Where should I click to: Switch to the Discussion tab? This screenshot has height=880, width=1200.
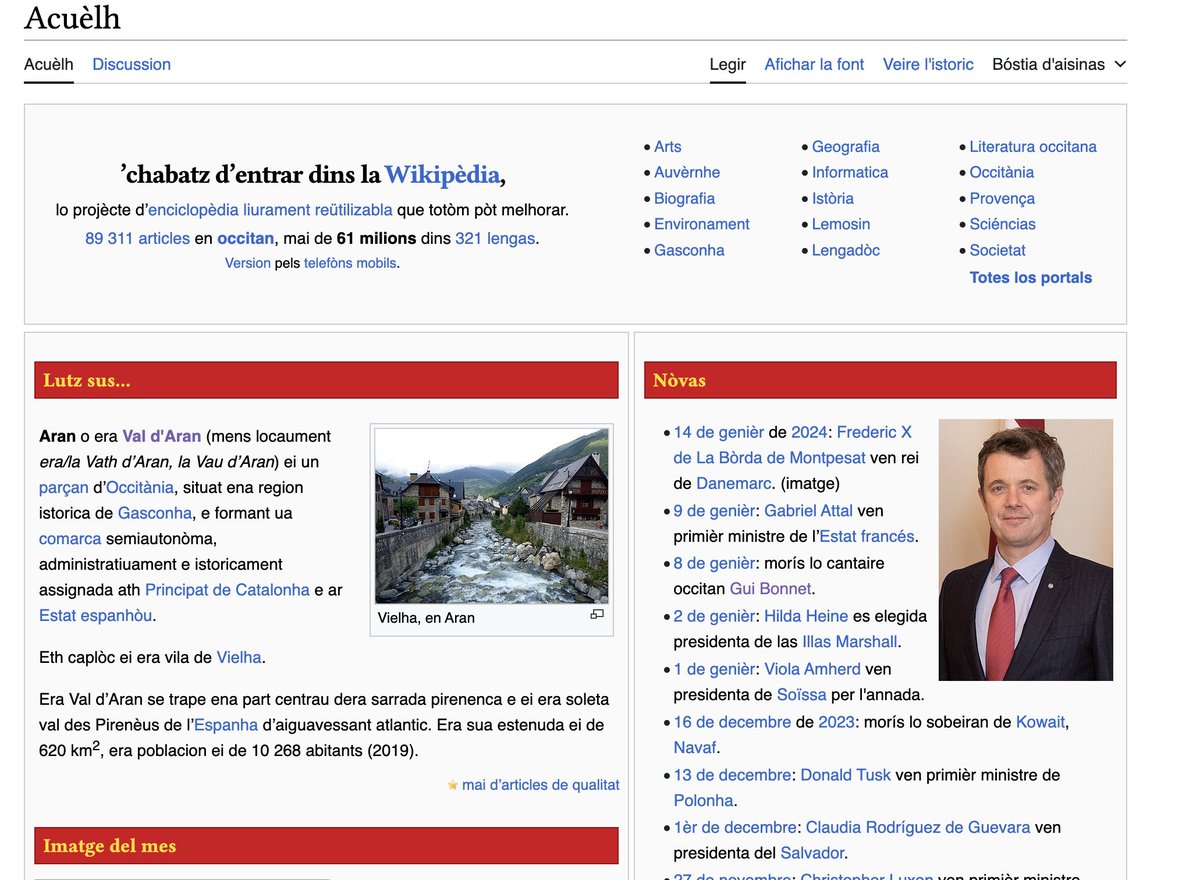(131, 64)
